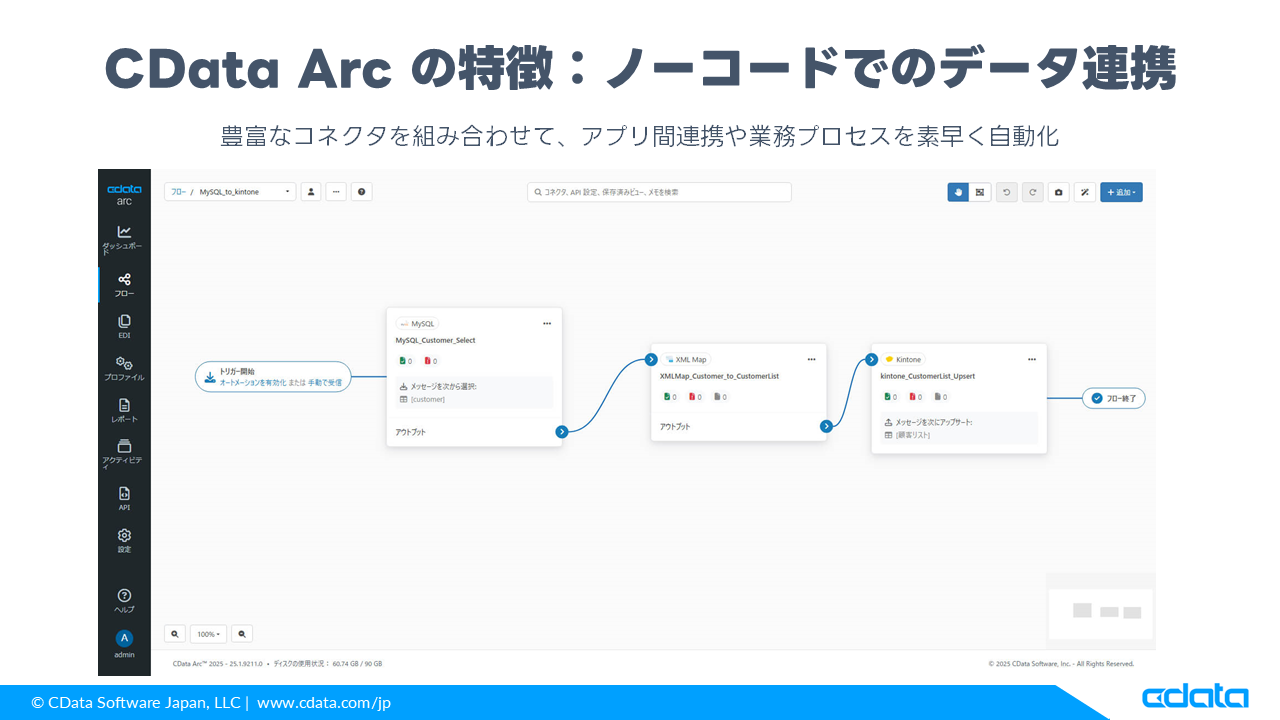Screen dimensions: 1280x720
Task: Click the download icon in トリガー開始
Action: 209,377
